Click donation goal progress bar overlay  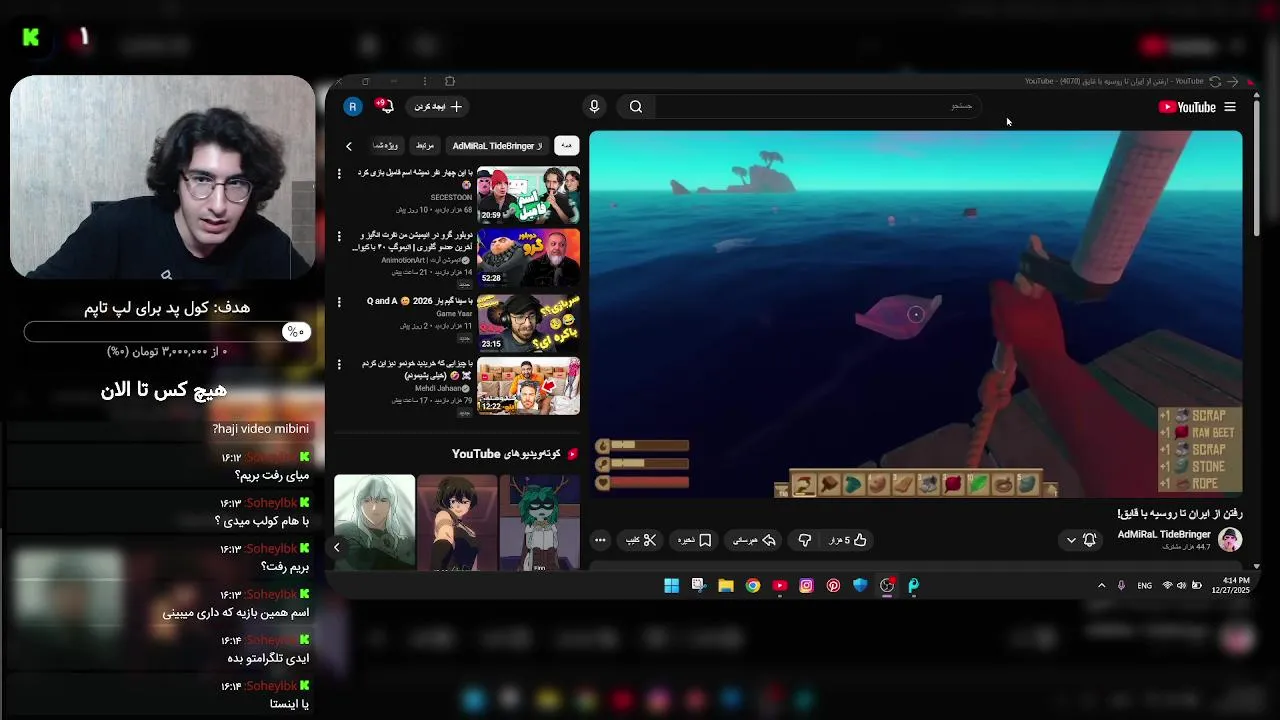point(168,332)
